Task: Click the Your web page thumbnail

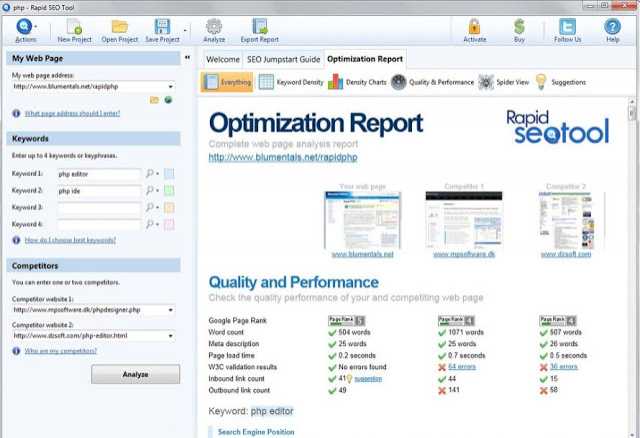Action: coord(362,220)
